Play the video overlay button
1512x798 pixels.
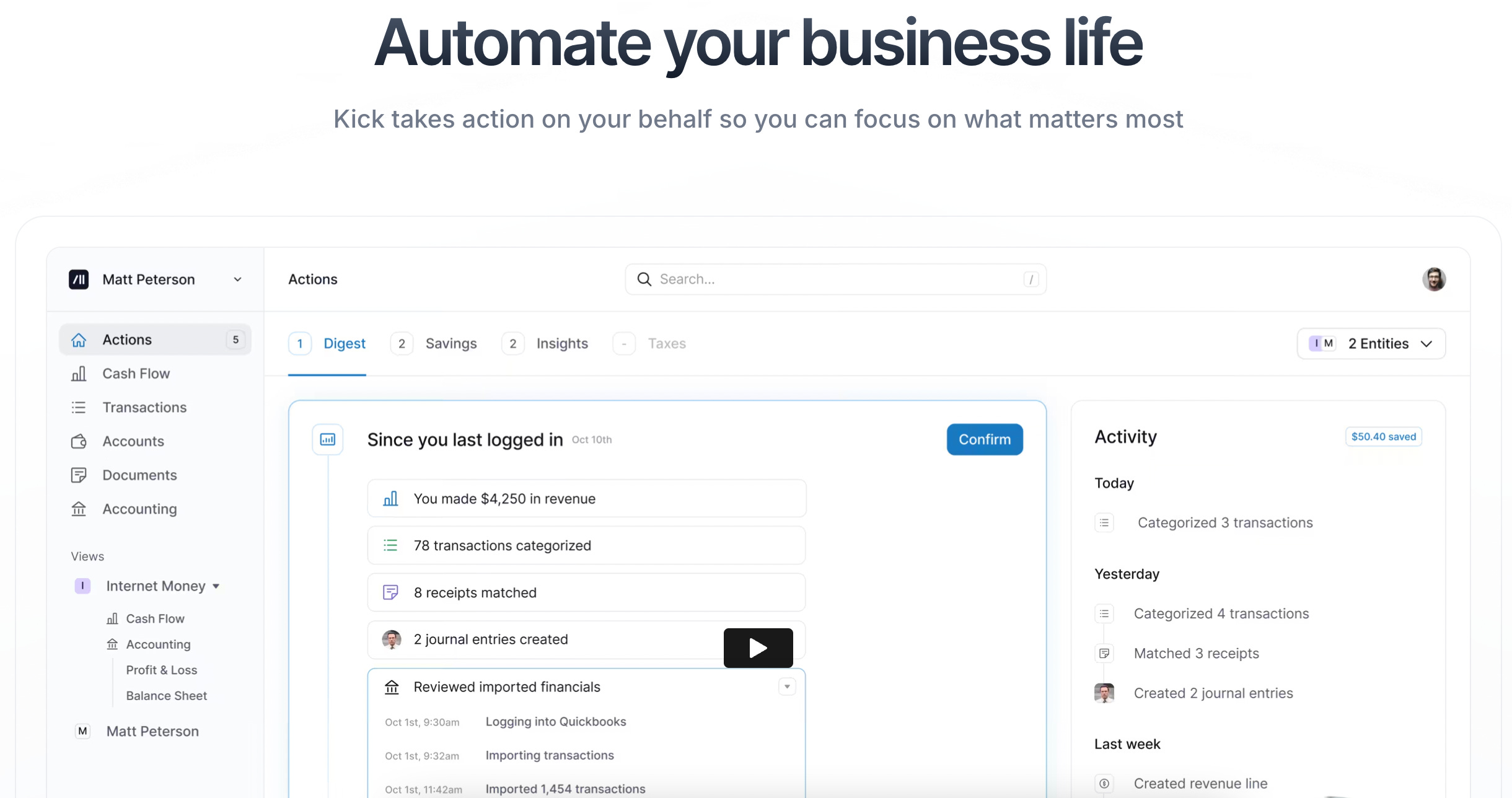758,648
